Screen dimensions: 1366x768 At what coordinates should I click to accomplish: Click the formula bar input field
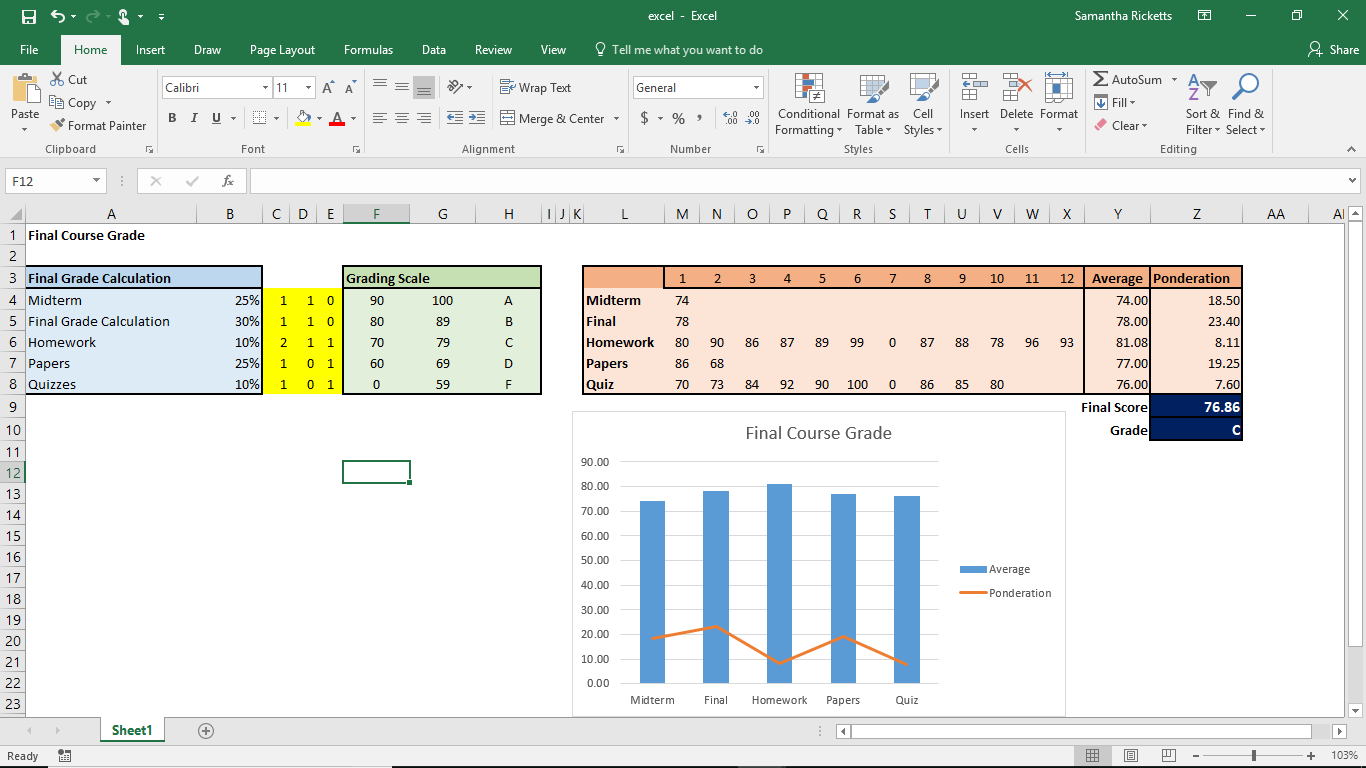(x=797, y=181)
